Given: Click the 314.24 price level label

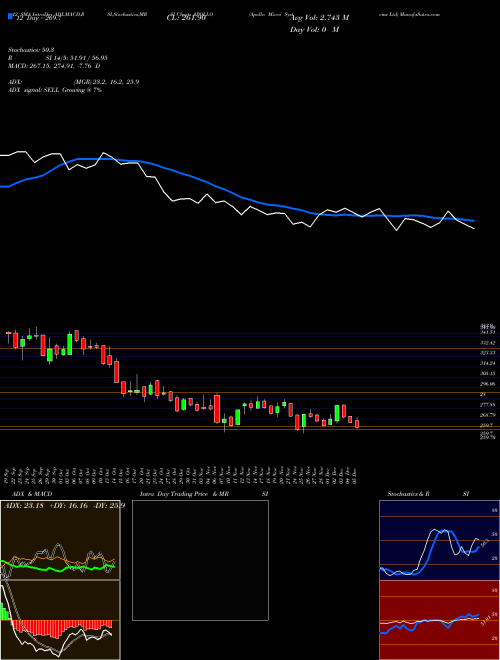Looking at the screenshot, I should tap(487, 363).
